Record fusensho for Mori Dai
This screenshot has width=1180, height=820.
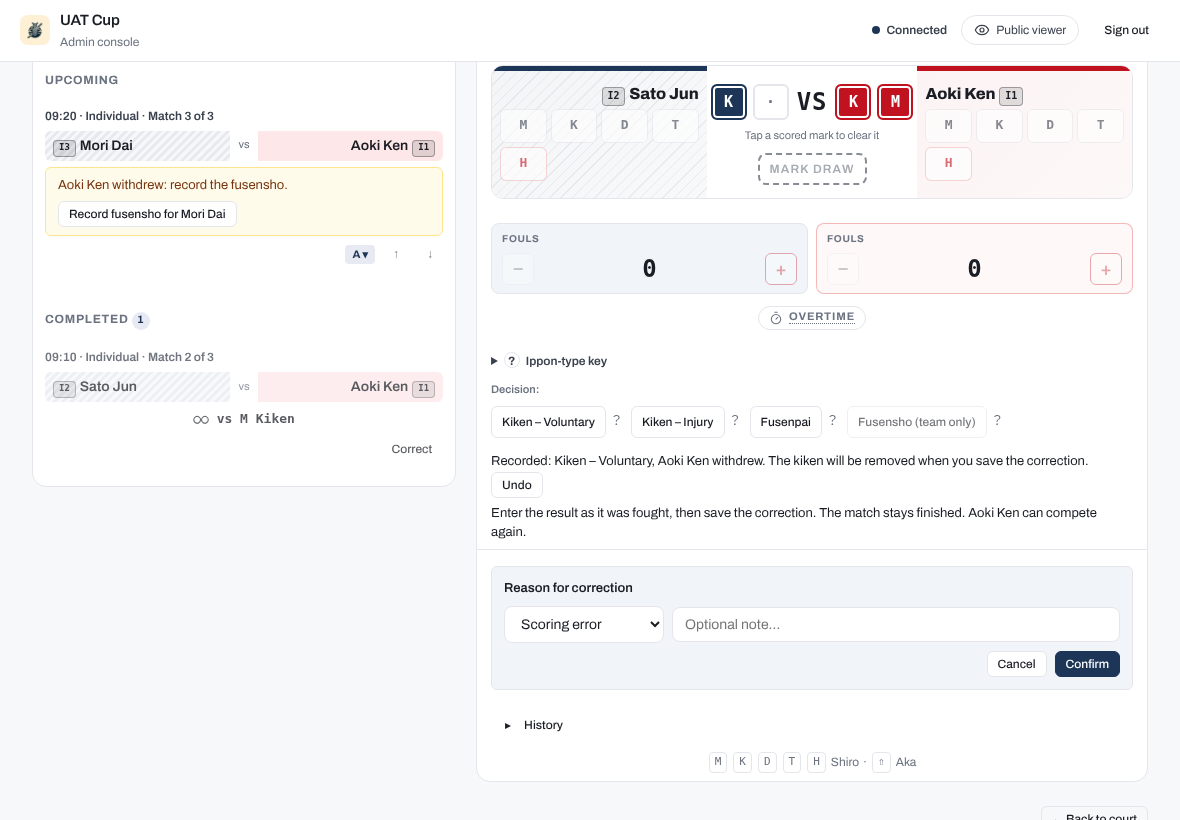pos(148,214)
